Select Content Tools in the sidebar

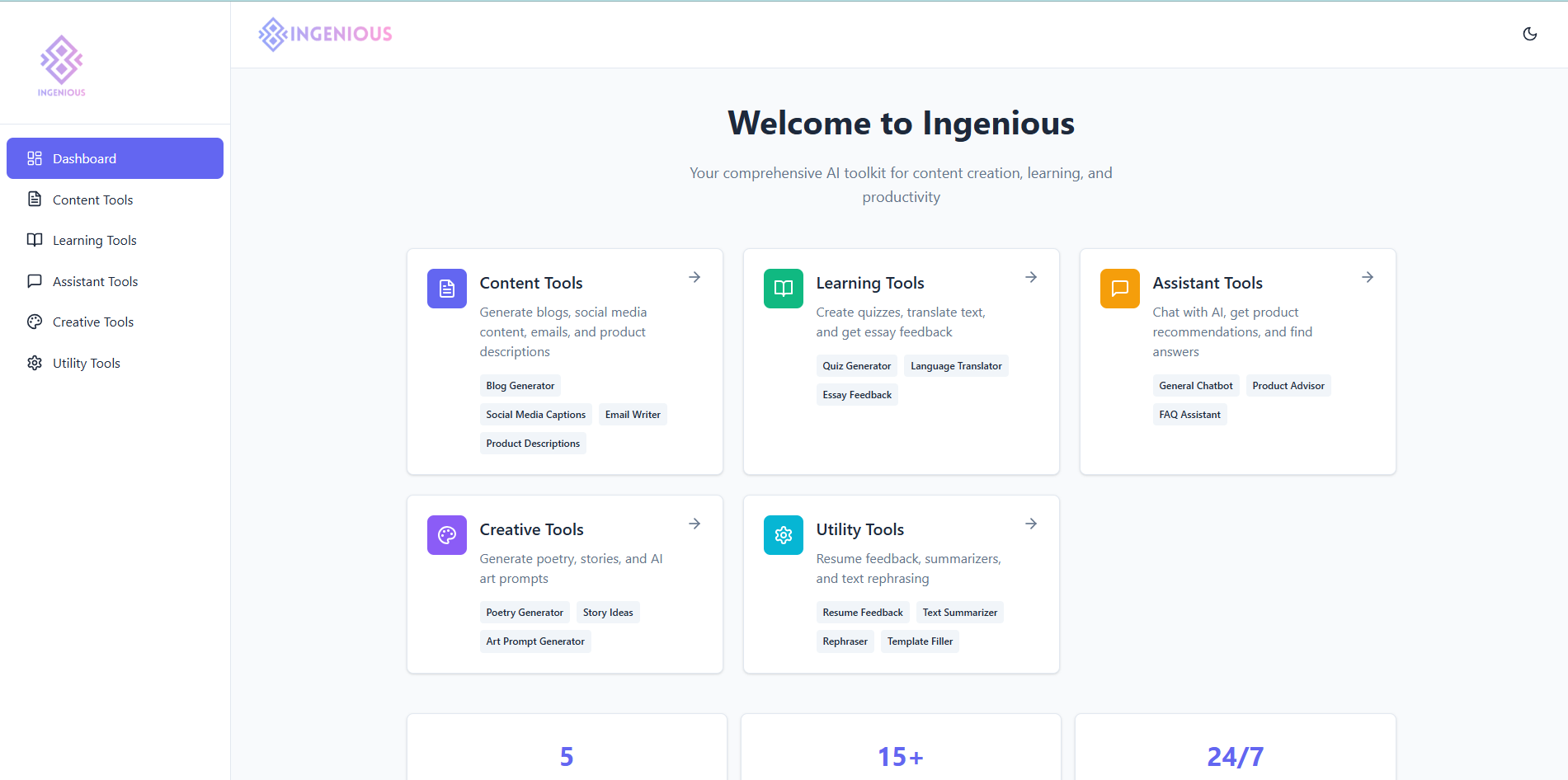[x=92, y=199]
